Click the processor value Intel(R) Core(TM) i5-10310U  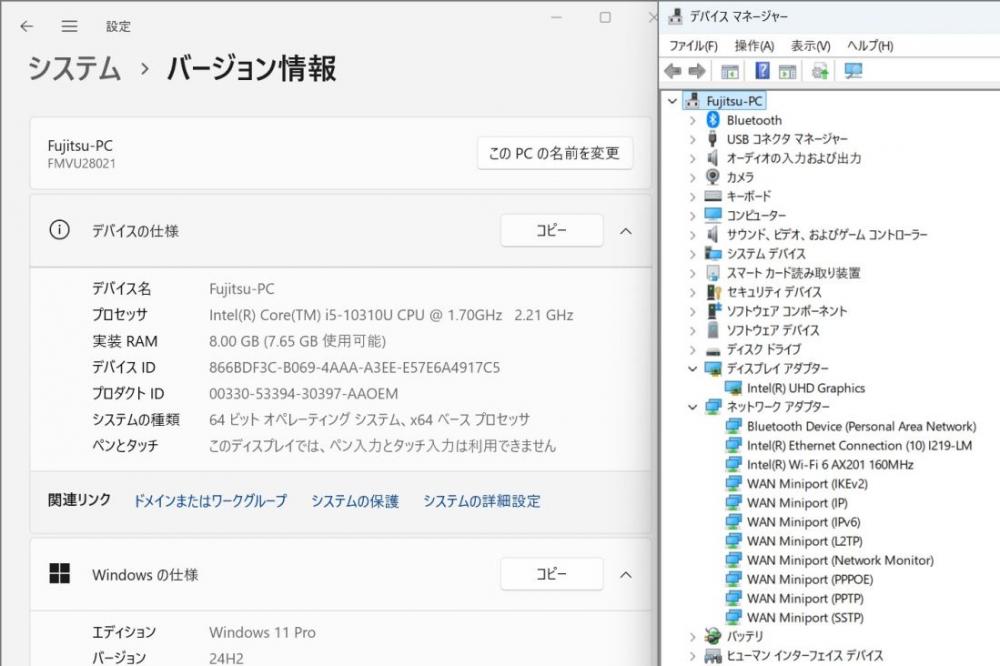pos(391,314)
